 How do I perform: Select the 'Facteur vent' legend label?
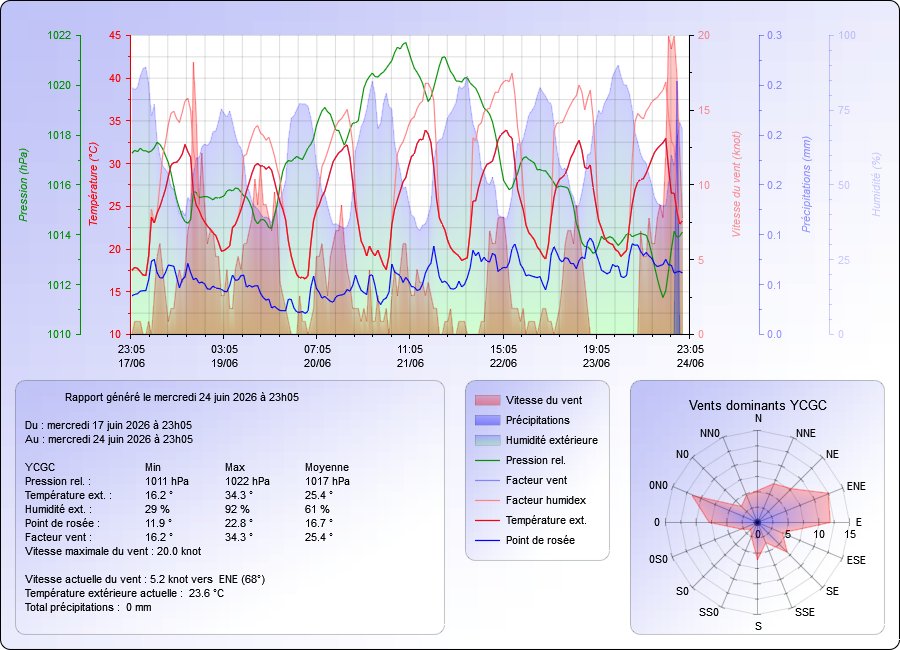click(536, 480)
